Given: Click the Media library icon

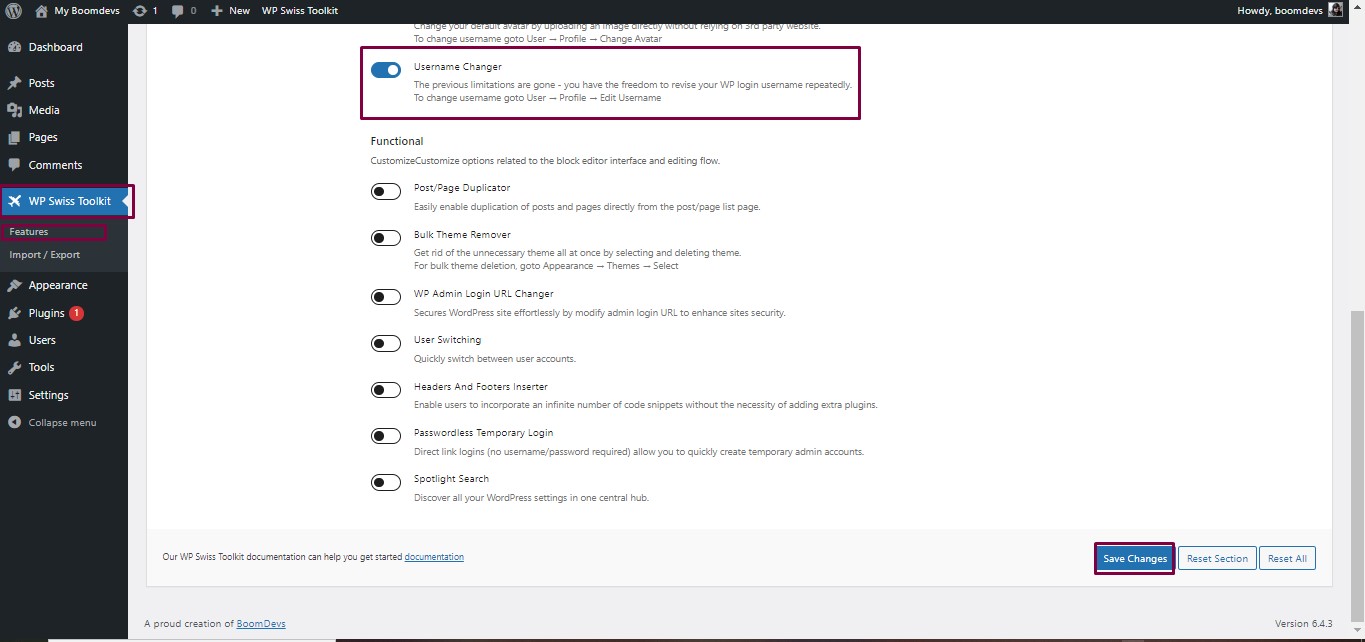Looking at the screenshot, I should pos(14,110).
